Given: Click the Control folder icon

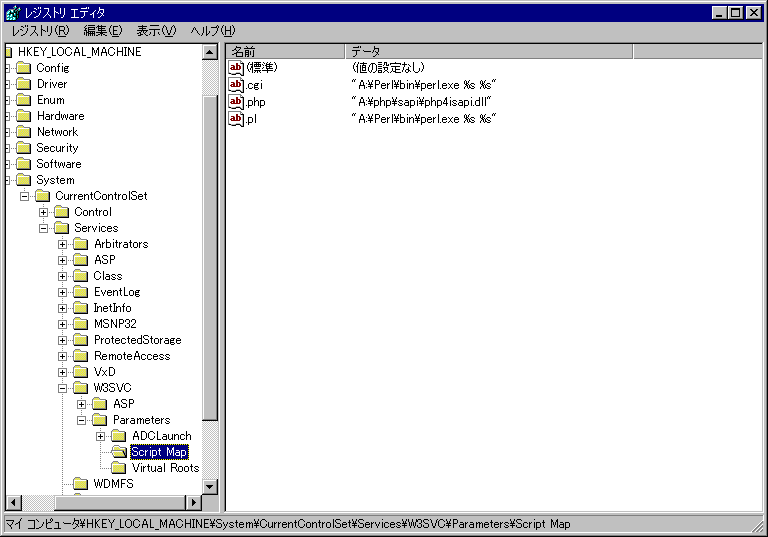Looking at the screenshot, I should 62,212.
